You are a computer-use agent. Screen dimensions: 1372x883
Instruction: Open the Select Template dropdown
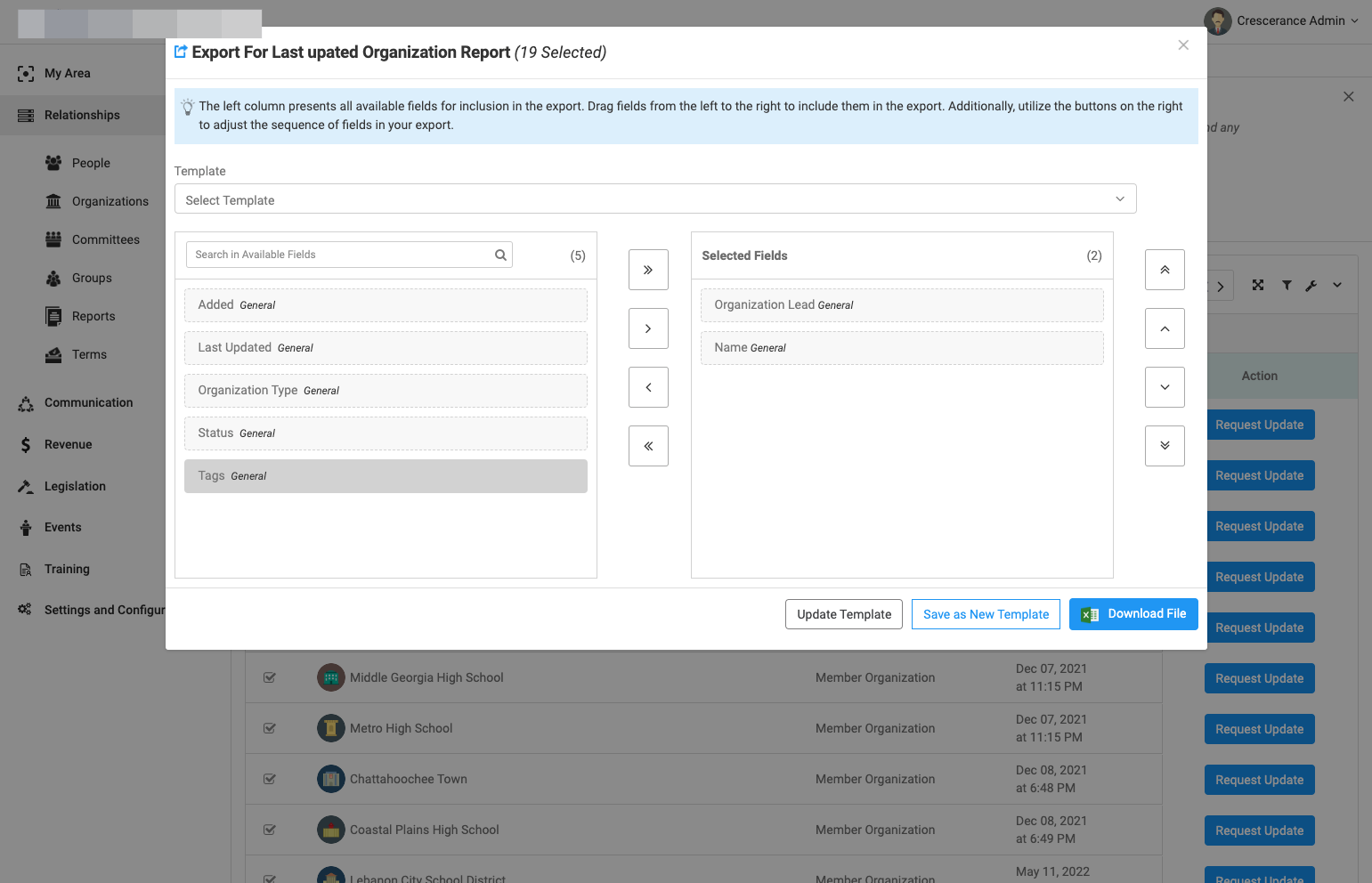tap(655, 198)
